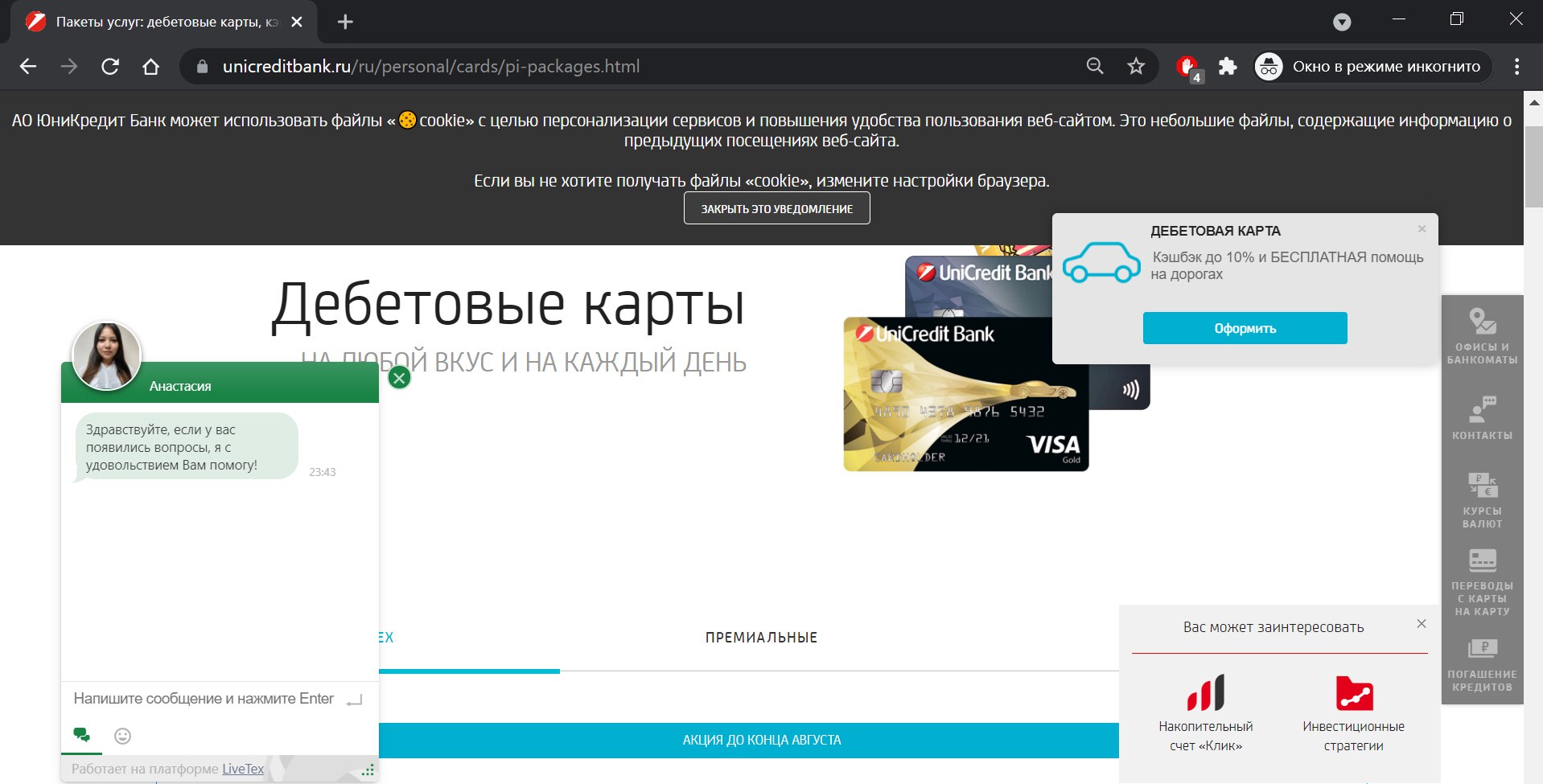The width and height of the screenshot is (1543, 784).
Task: Open Офисы и банкоматы sidebar item
Action: tap(1482, 335)
